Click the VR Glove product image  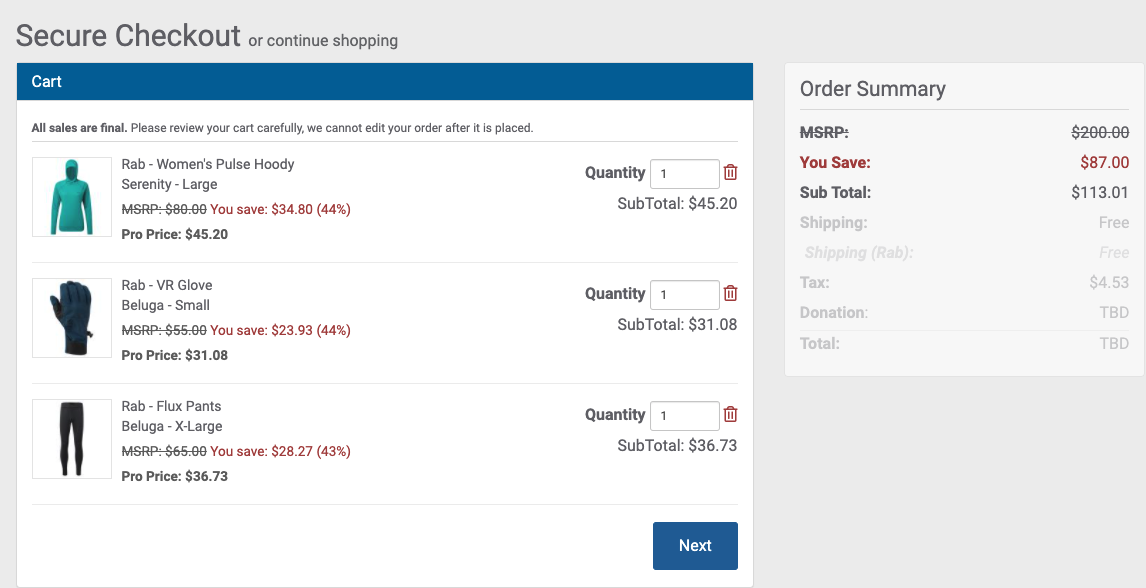[72, 318]
